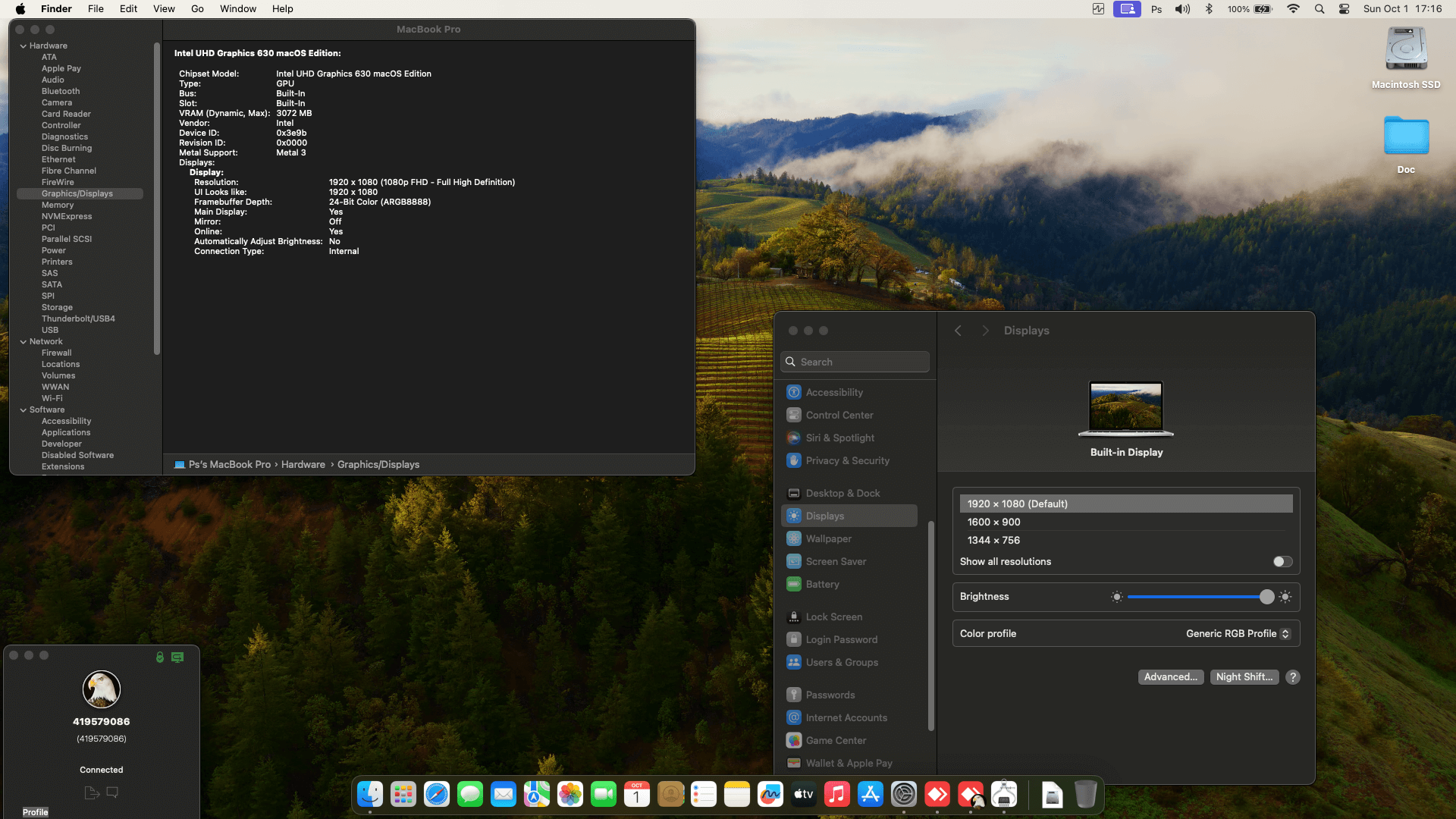This screenshot has width=1456, height=819.
Task: Click the Advanced... button in Displays
Action: point(1171,677)
